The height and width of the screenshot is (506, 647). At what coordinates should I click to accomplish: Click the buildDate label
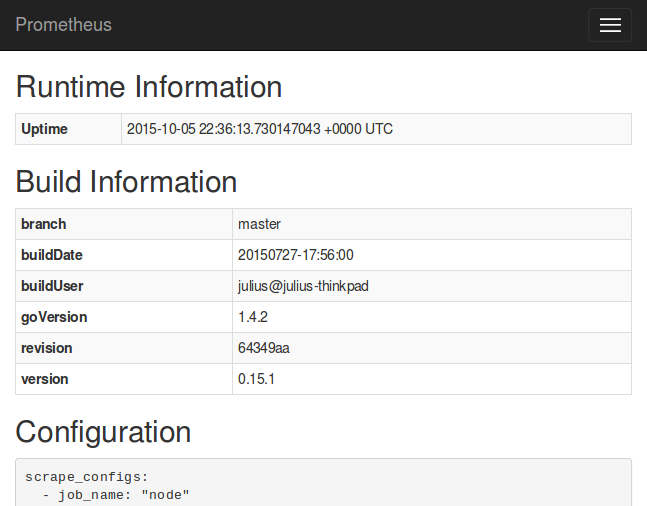pyautogui.click(x=52, y=255)
